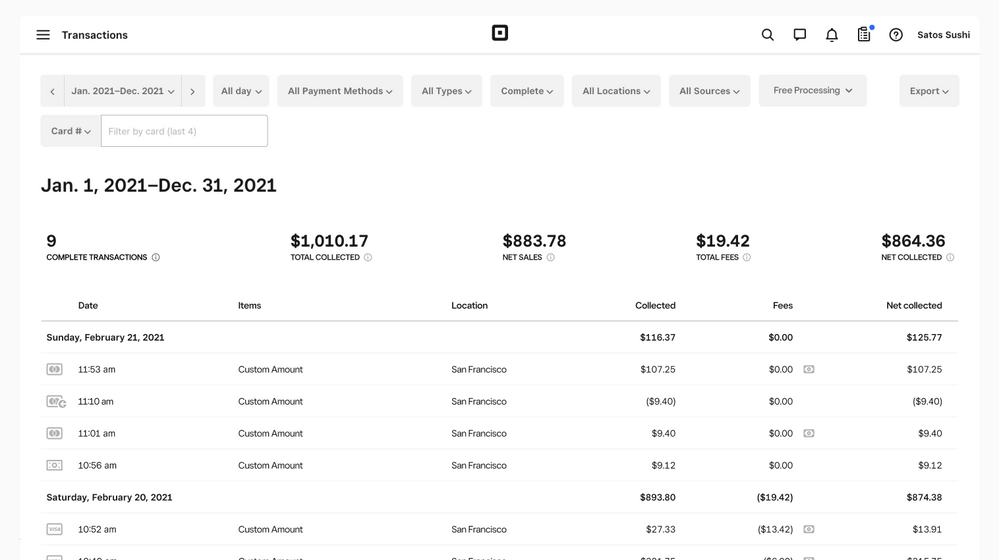Open the All Payment Methods dropdown

click(x=339, y=91)
